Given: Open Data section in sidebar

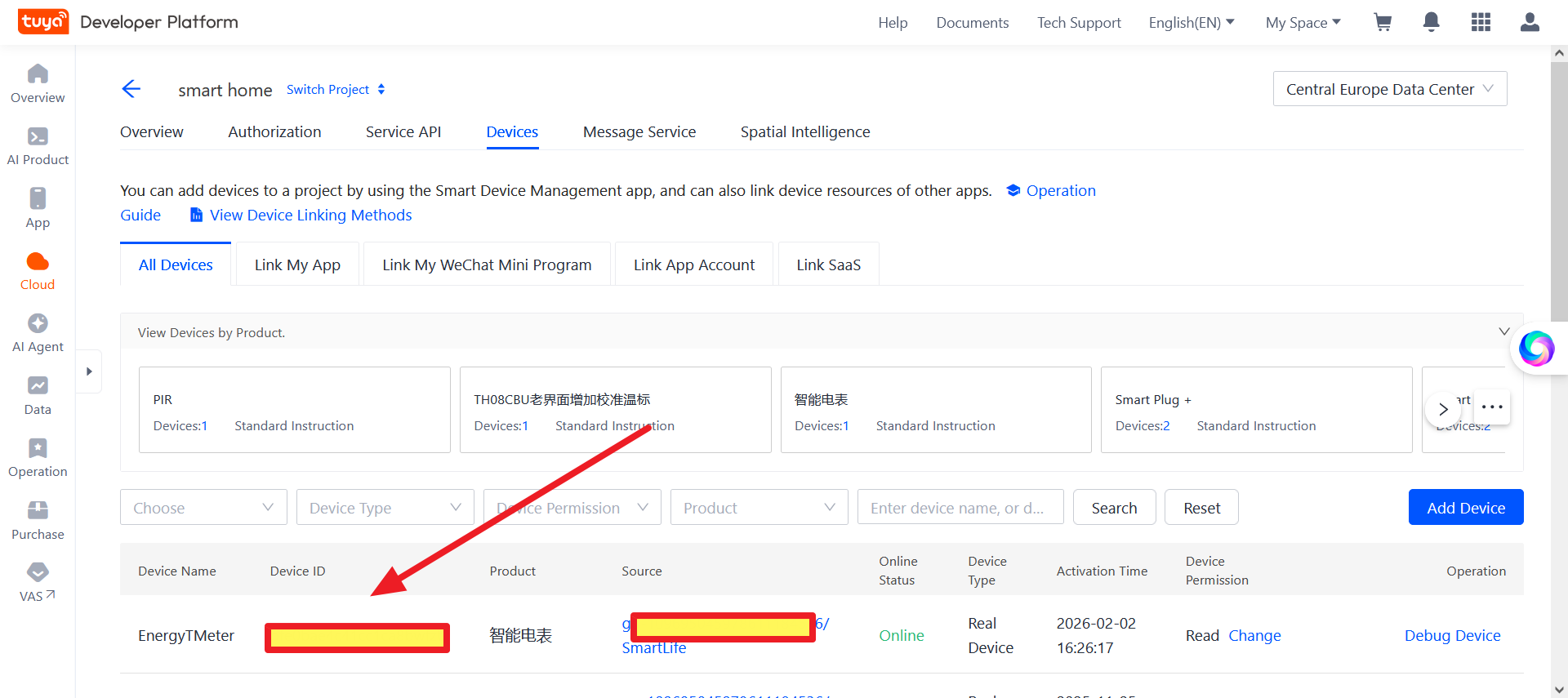Looking at the screenshot, I should click(38, 396).
